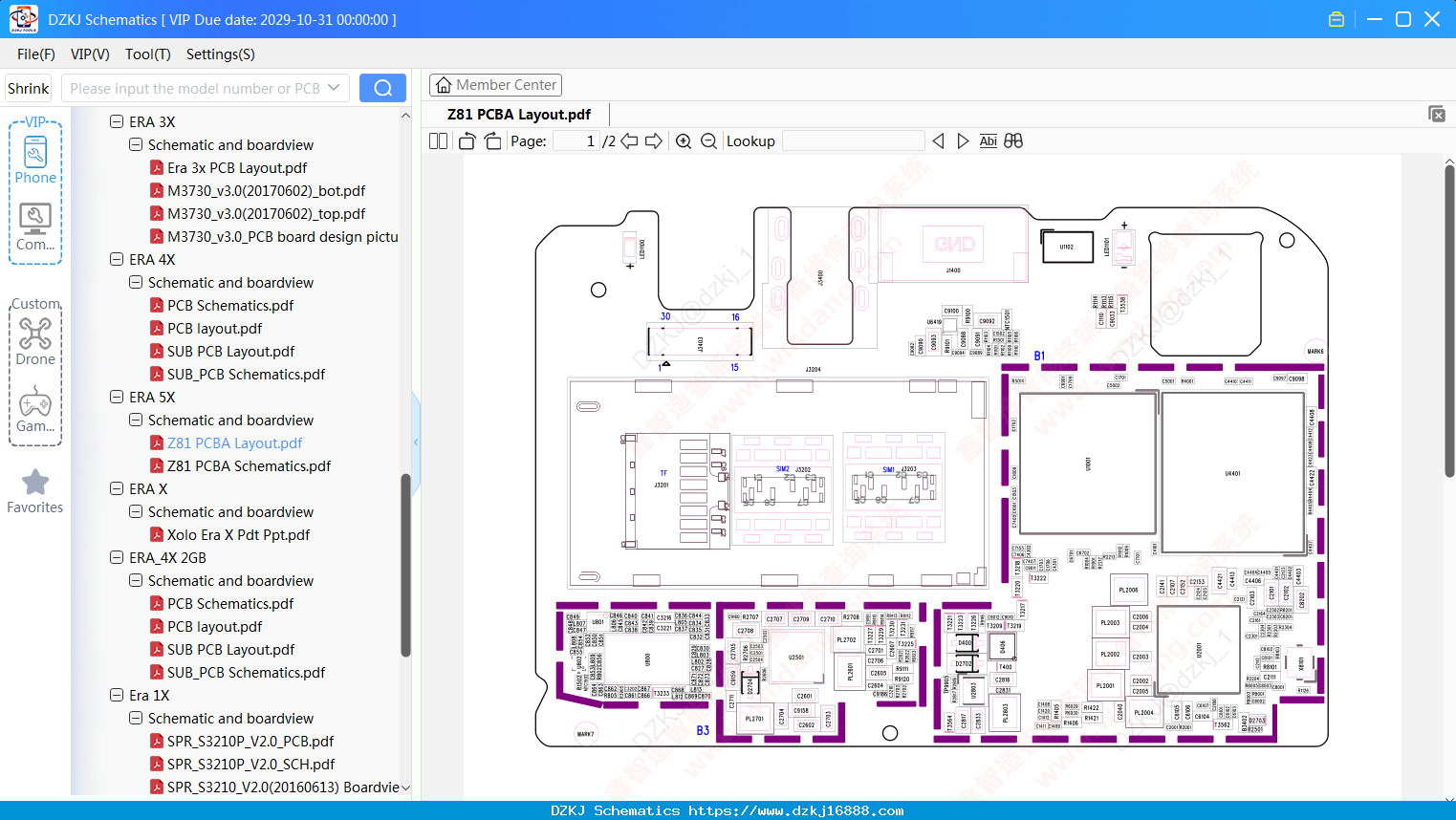Go to next page arrow
This screenshot has width=1456, height=820.
(x=654, y=140)
